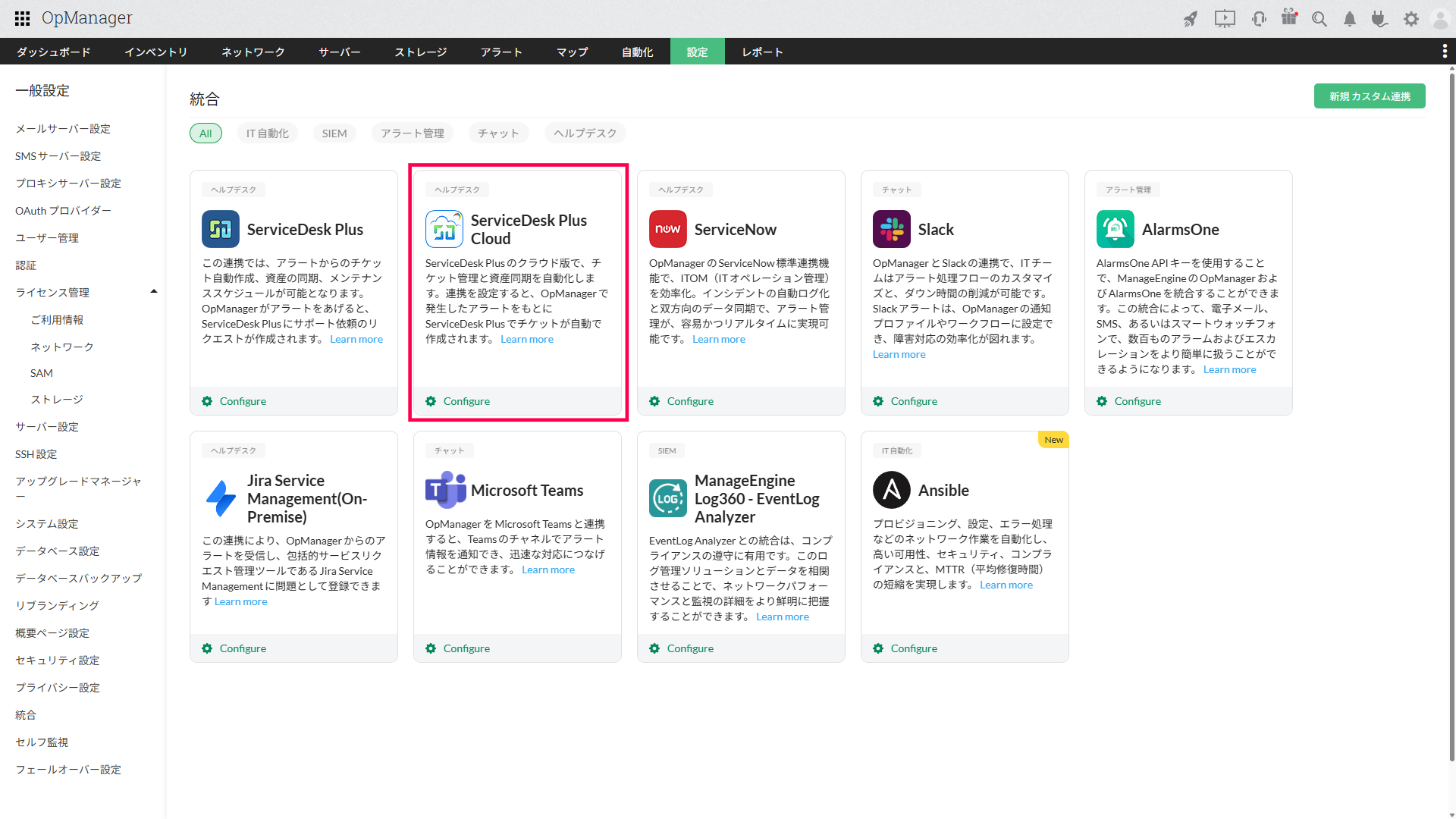Open the gift box icon in header
The height and width of the screenshot is (819, 1456).
pos(1289,17)
